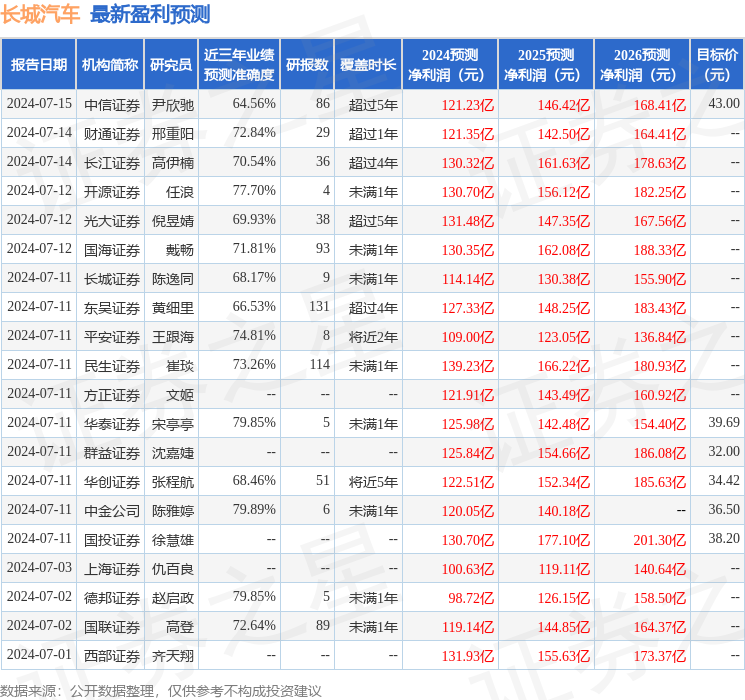745x700 pixels.
Task: Click researcher name 陈雅婷
Action: (172, 511)
